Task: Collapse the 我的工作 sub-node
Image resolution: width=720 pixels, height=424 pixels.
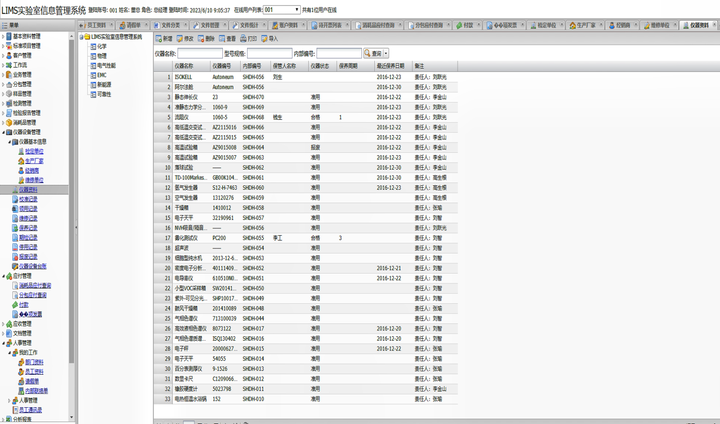Action: [9, 352]
